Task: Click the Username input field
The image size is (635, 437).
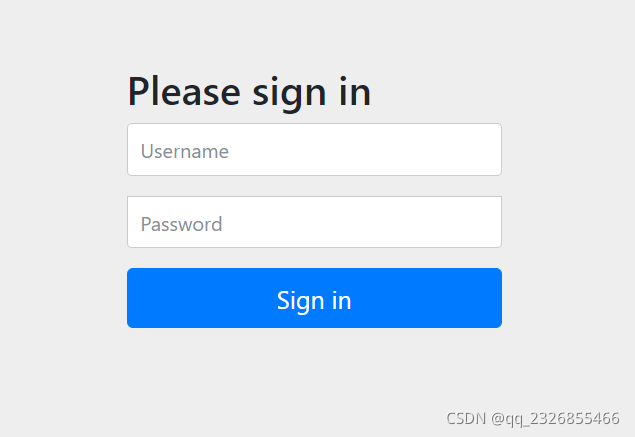Action: [x=314, y=149]
